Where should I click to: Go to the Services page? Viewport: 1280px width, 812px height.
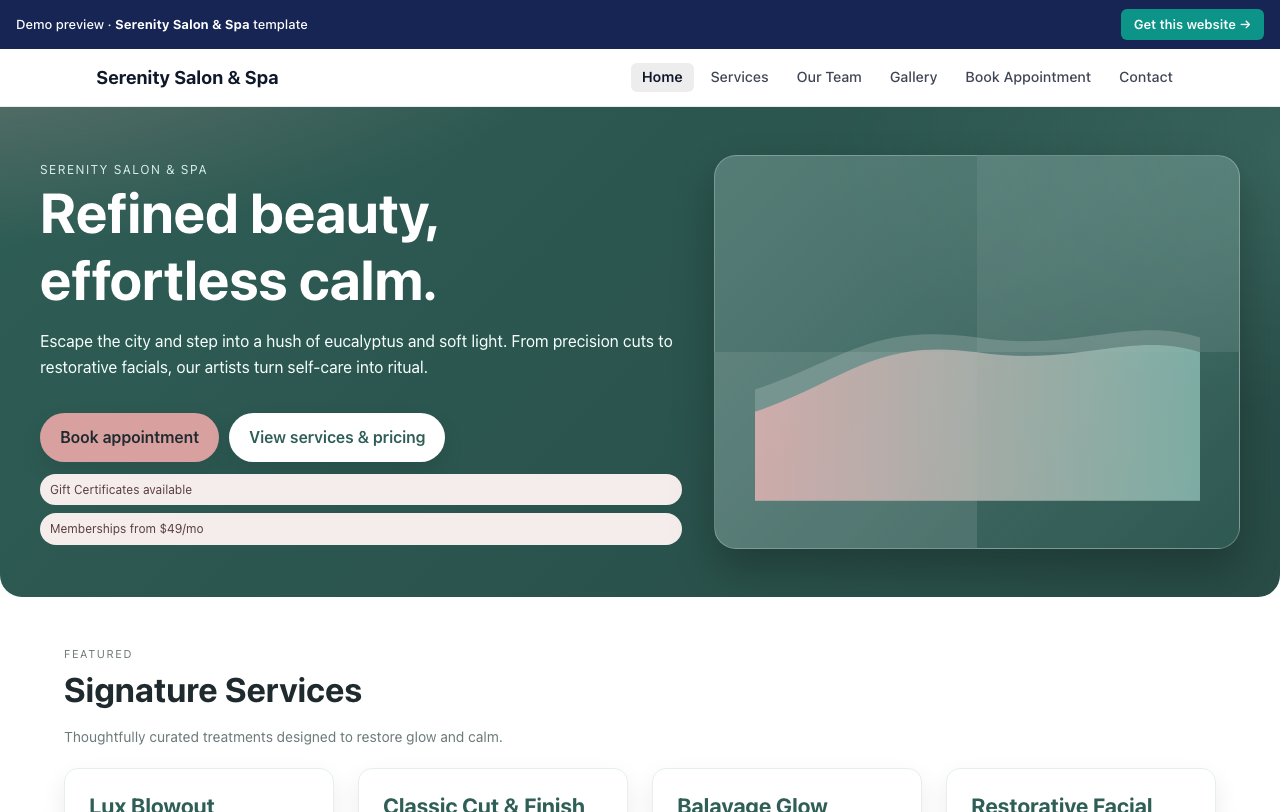[739, 77]
